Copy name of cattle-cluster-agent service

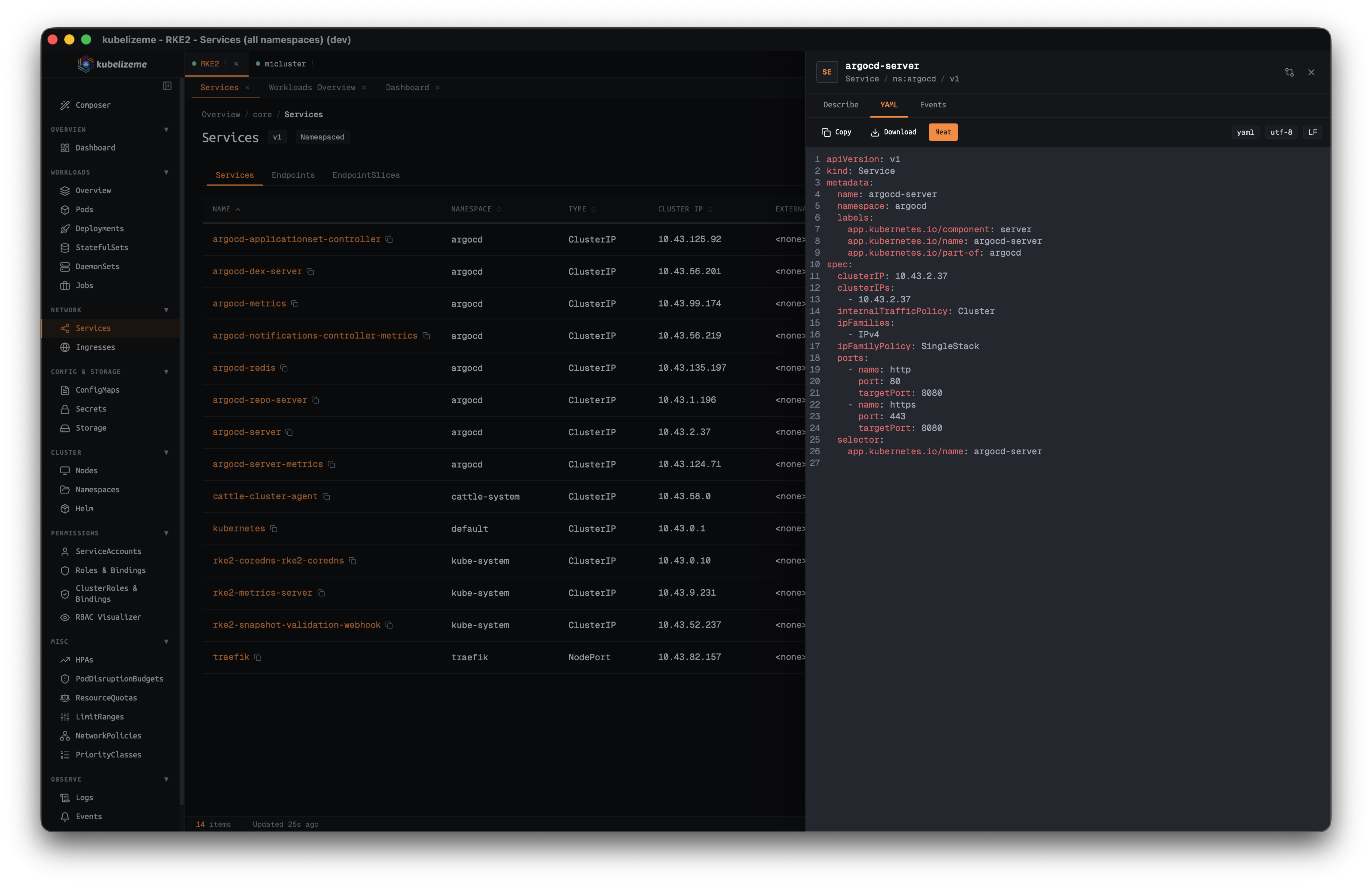[x=327, y=497]
